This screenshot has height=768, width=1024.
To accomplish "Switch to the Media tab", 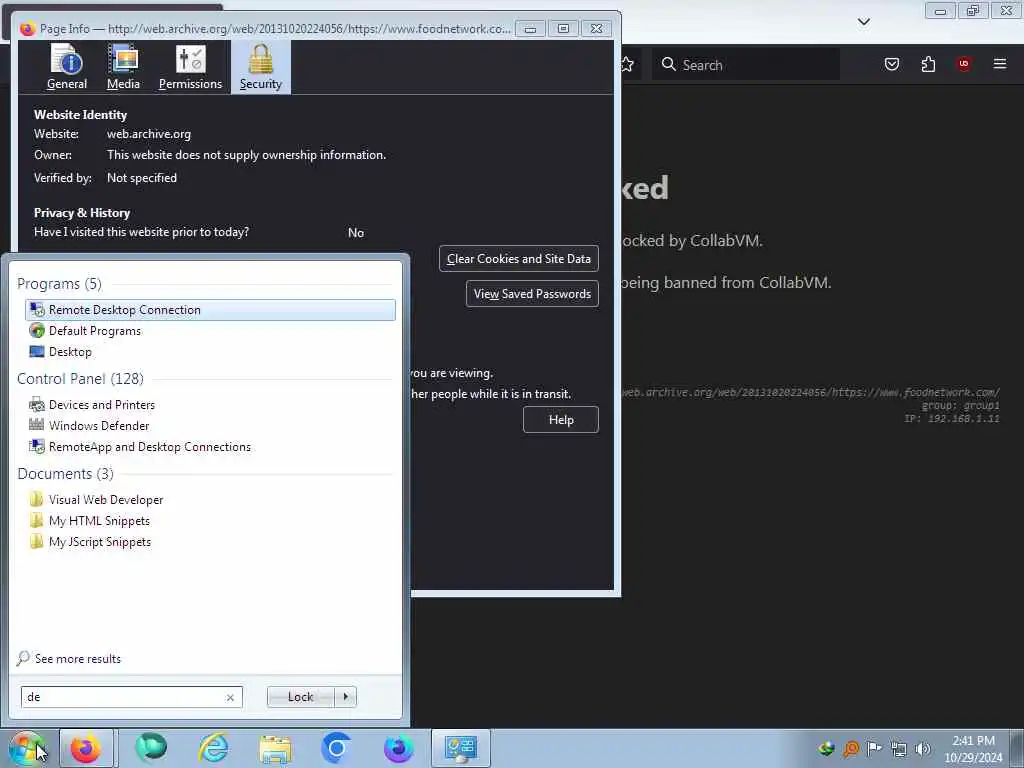I will point(123,67).
